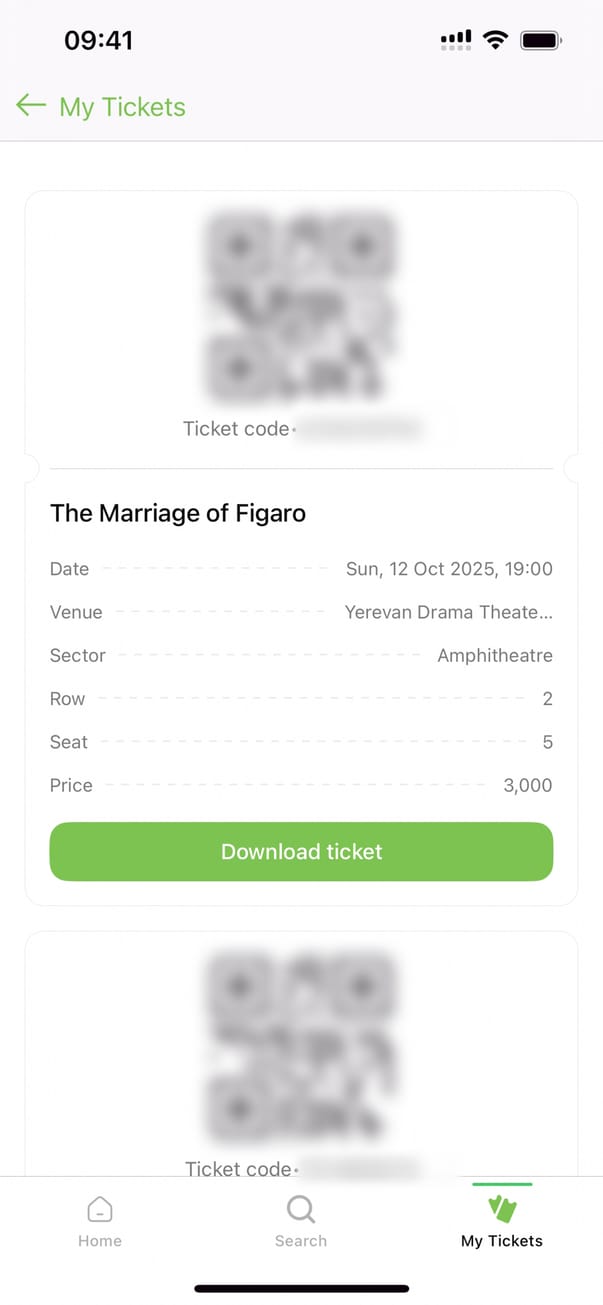Click the 09:41 status bar clock
The width and height of the screenshot is (603, 1305).
(x=98, y=40)
